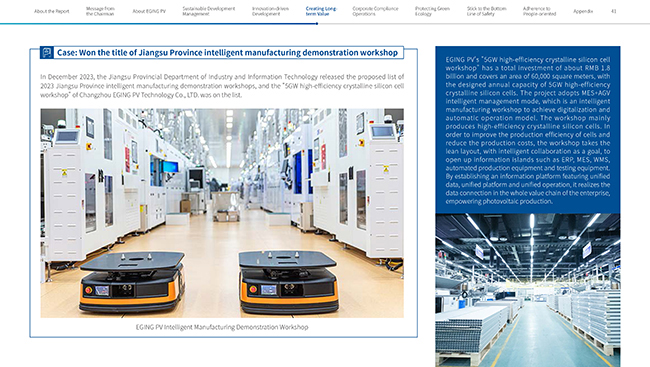The width and height of the screenshot is (650, 367).
Task: Click the December 2023 introduction paragraph
Action: point(222,86)
